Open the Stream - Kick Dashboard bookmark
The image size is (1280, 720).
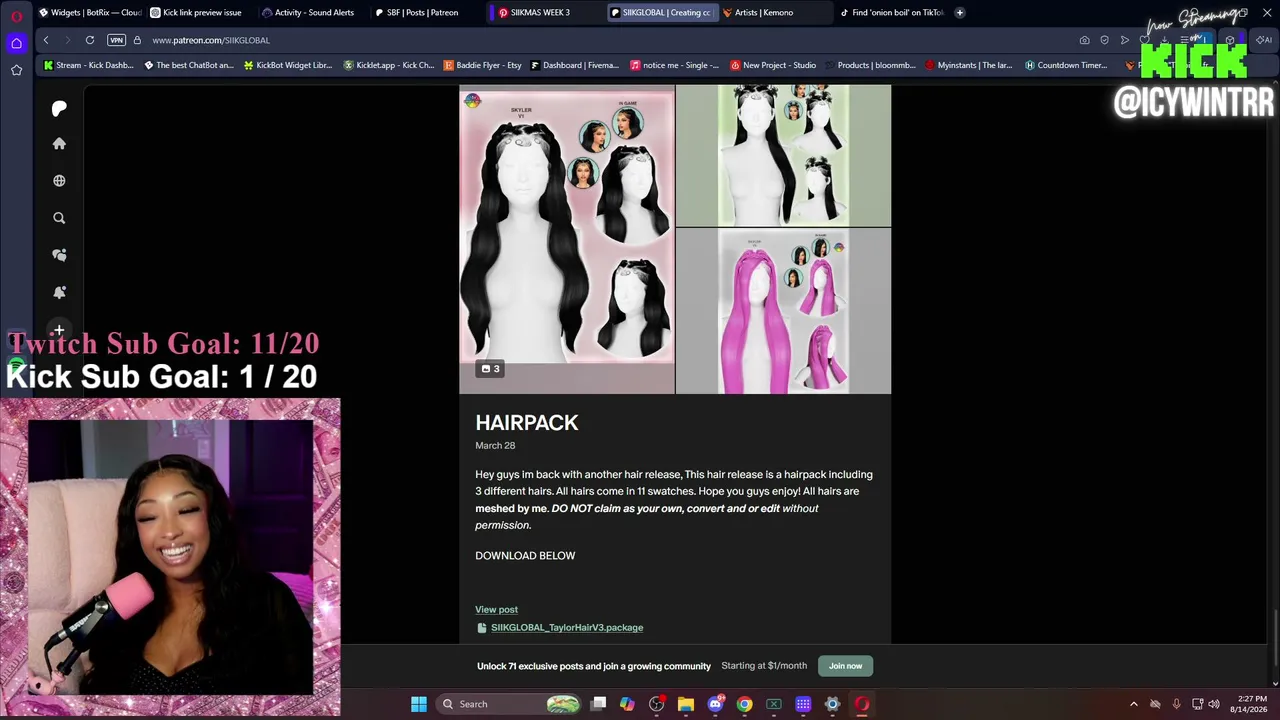click(x=89, y=65)
